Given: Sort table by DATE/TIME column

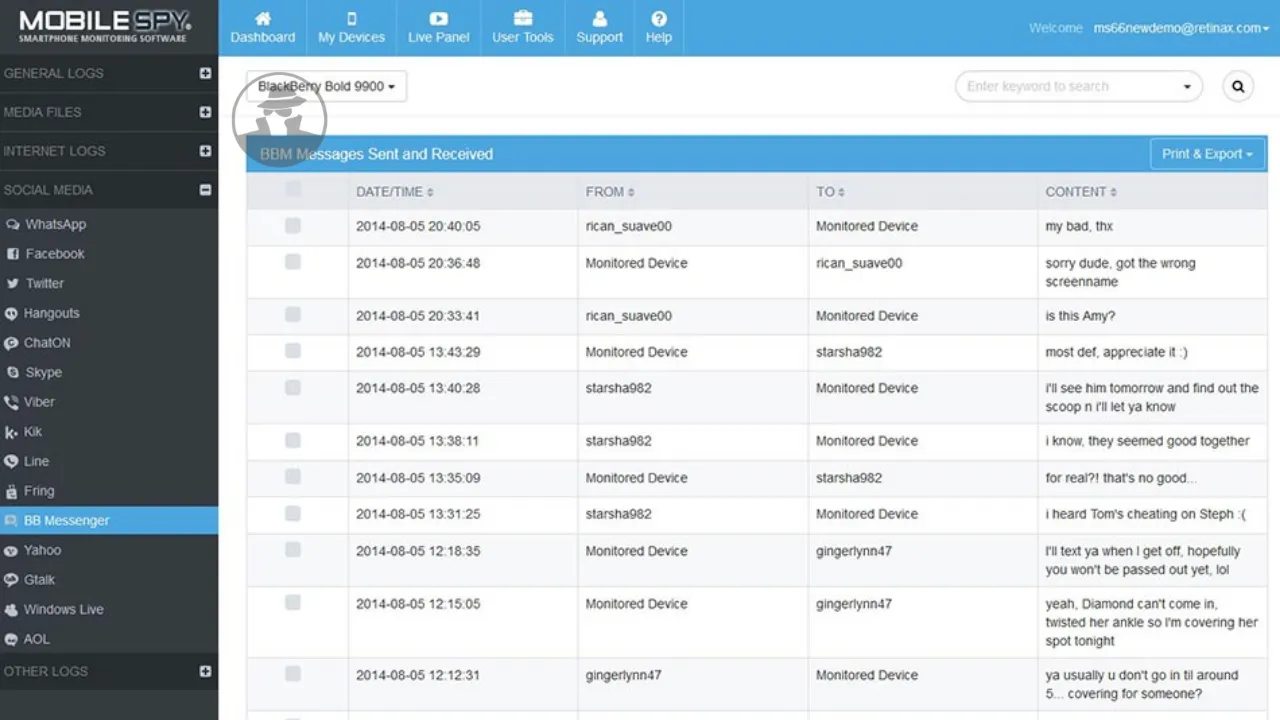Looking at the screenshot, I should coord(395,192).
